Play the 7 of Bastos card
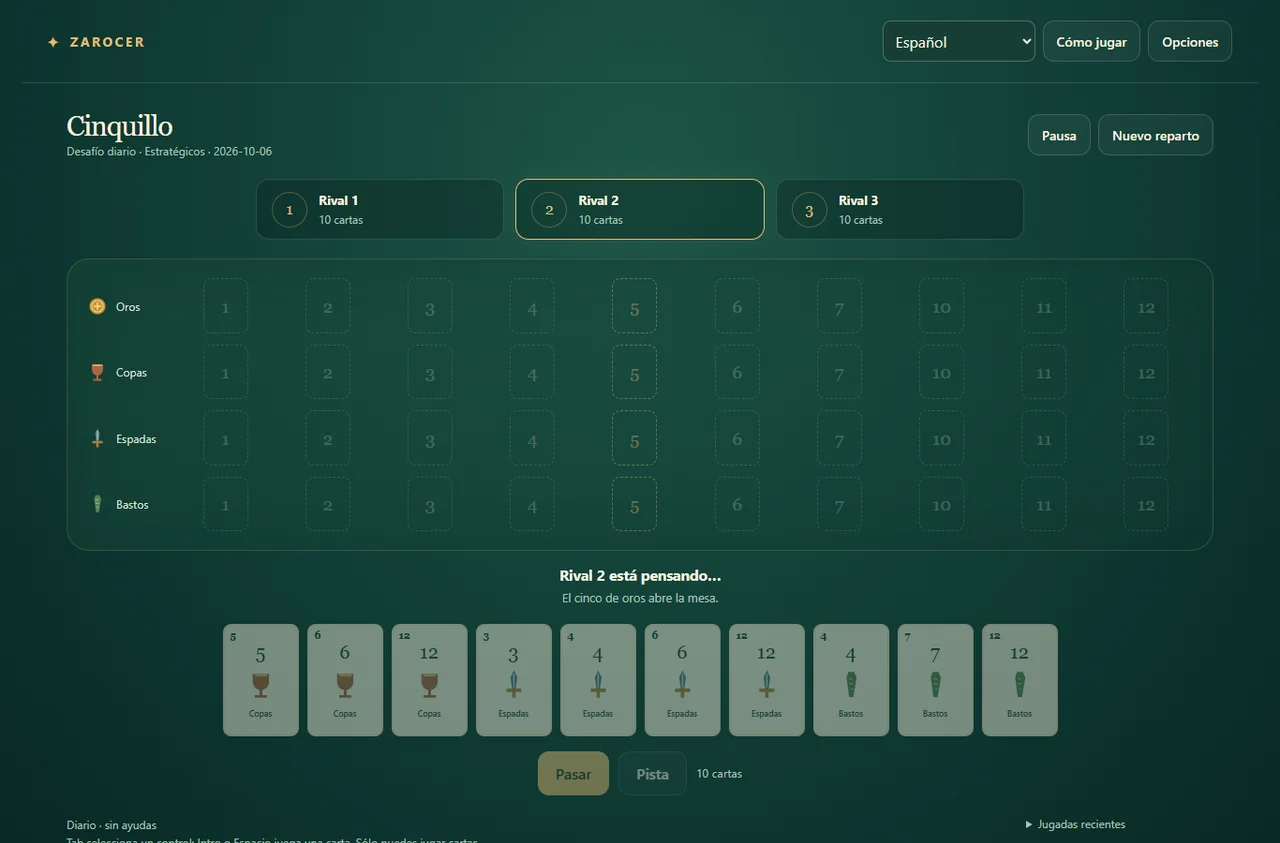 935,680
